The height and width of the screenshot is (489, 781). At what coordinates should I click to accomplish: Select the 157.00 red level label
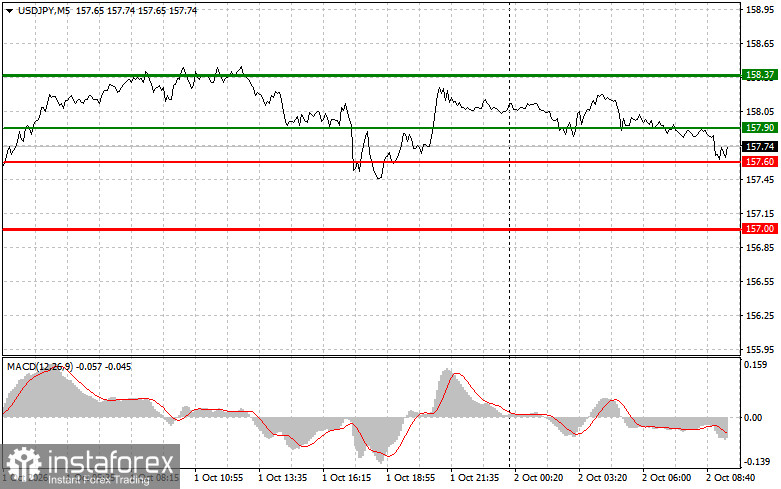pos(760,229)
